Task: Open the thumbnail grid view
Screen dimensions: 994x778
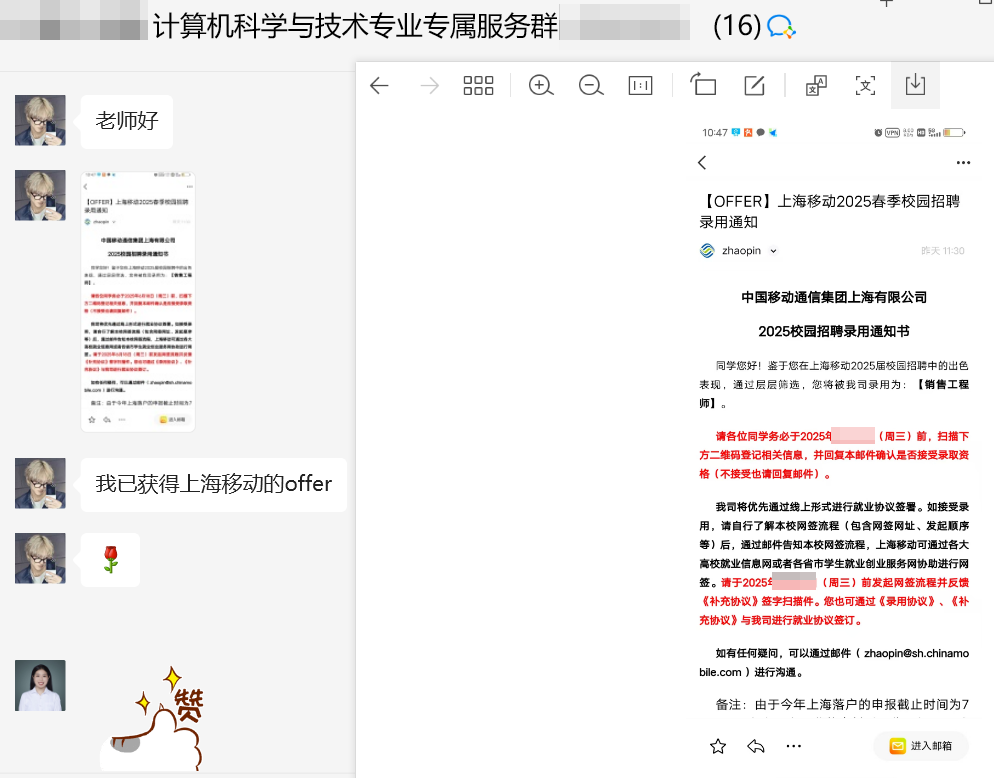Action: point(479,86)
